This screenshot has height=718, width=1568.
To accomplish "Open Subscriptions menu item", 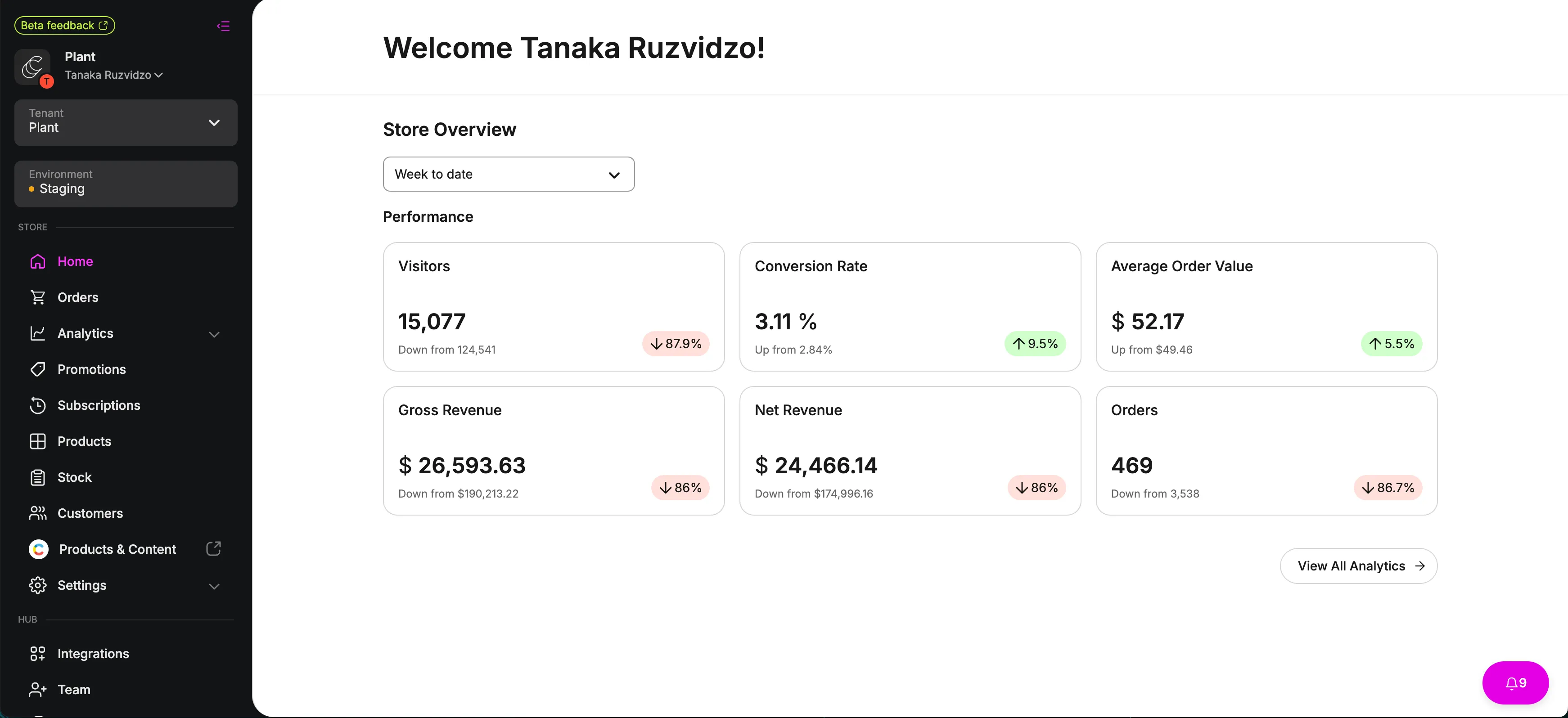I will pyautogui.click(x=99, y=405).
